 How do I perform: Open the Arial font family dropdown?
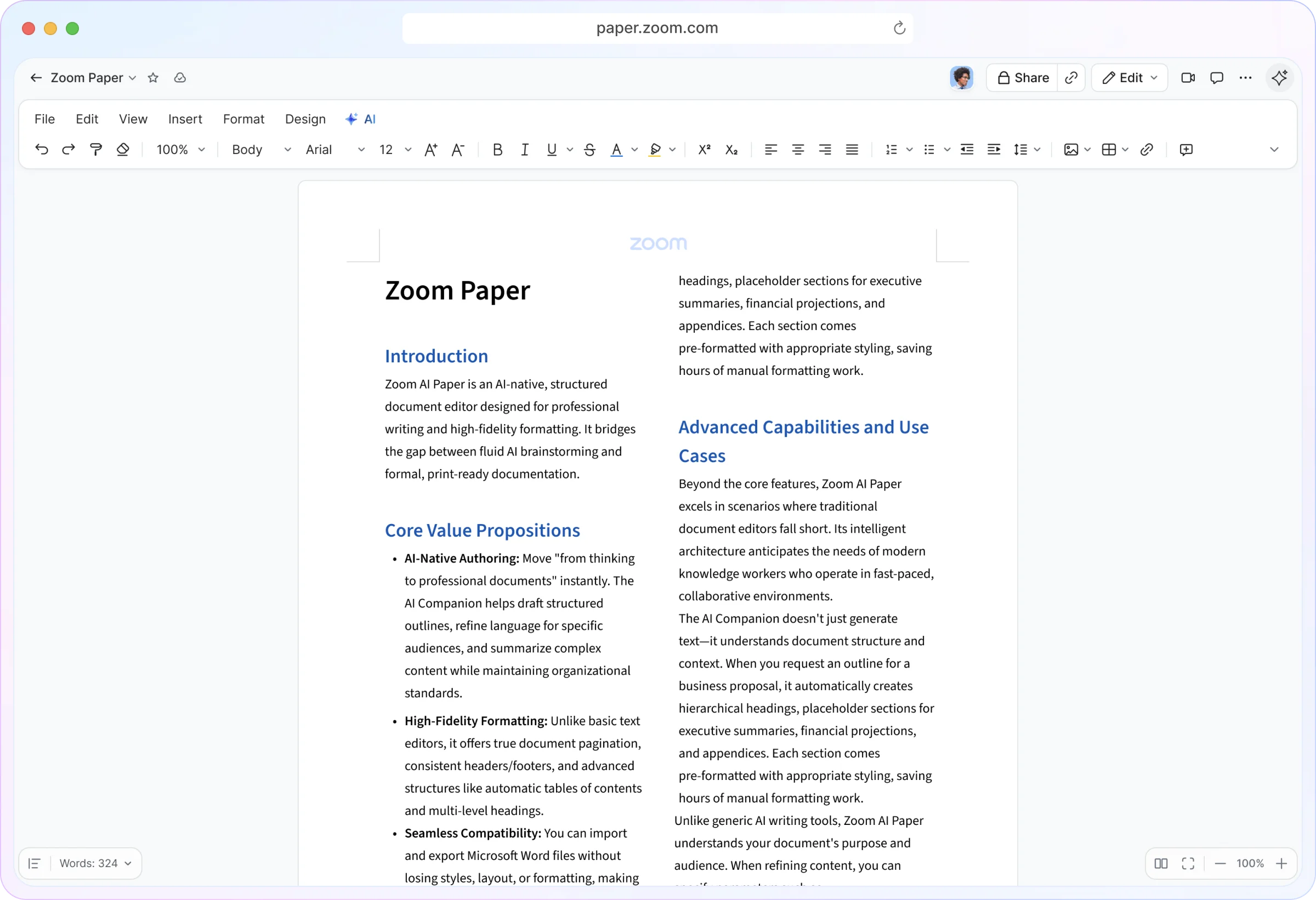tap(334, 150)
